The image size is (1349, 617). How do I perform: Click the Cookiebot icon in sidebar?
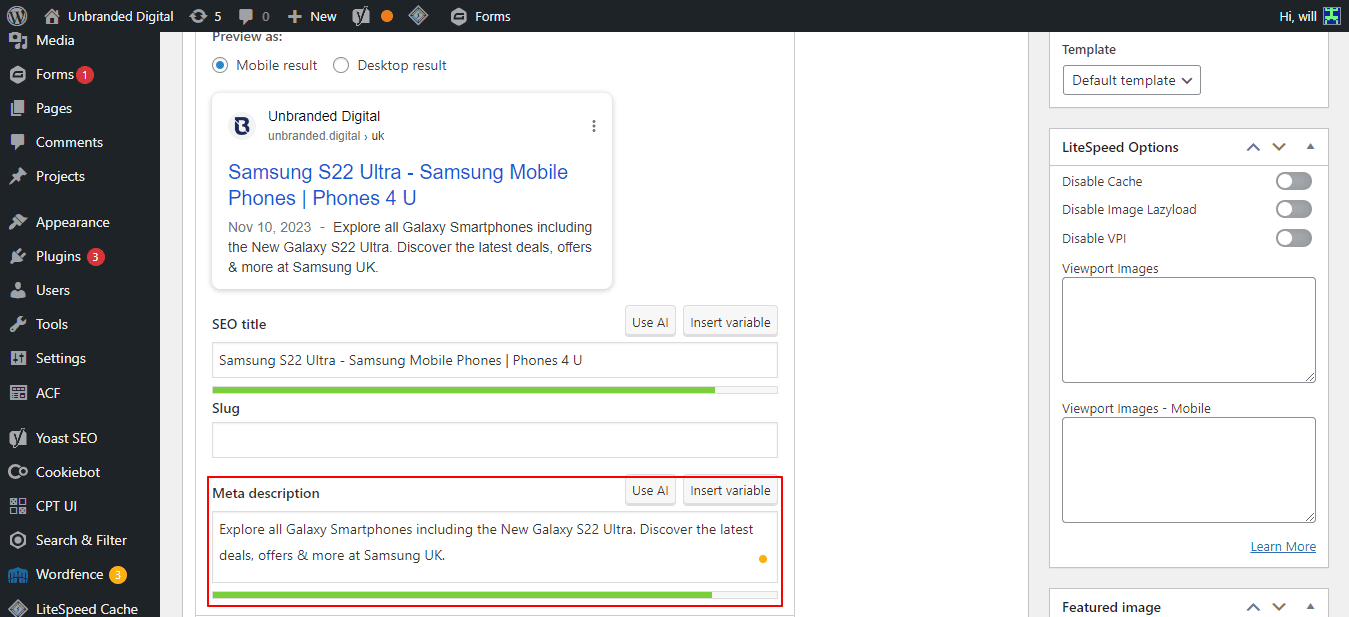[18, 472]
